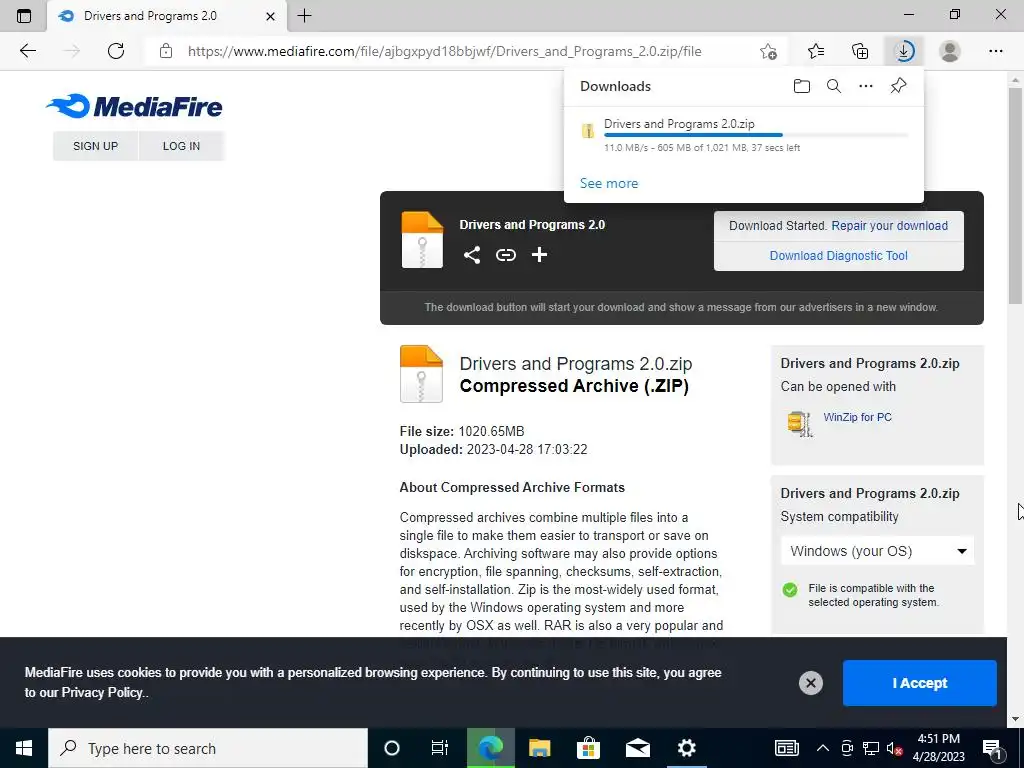Click the I Accept cookies button
1024x768 pixels.
point(920,683)
